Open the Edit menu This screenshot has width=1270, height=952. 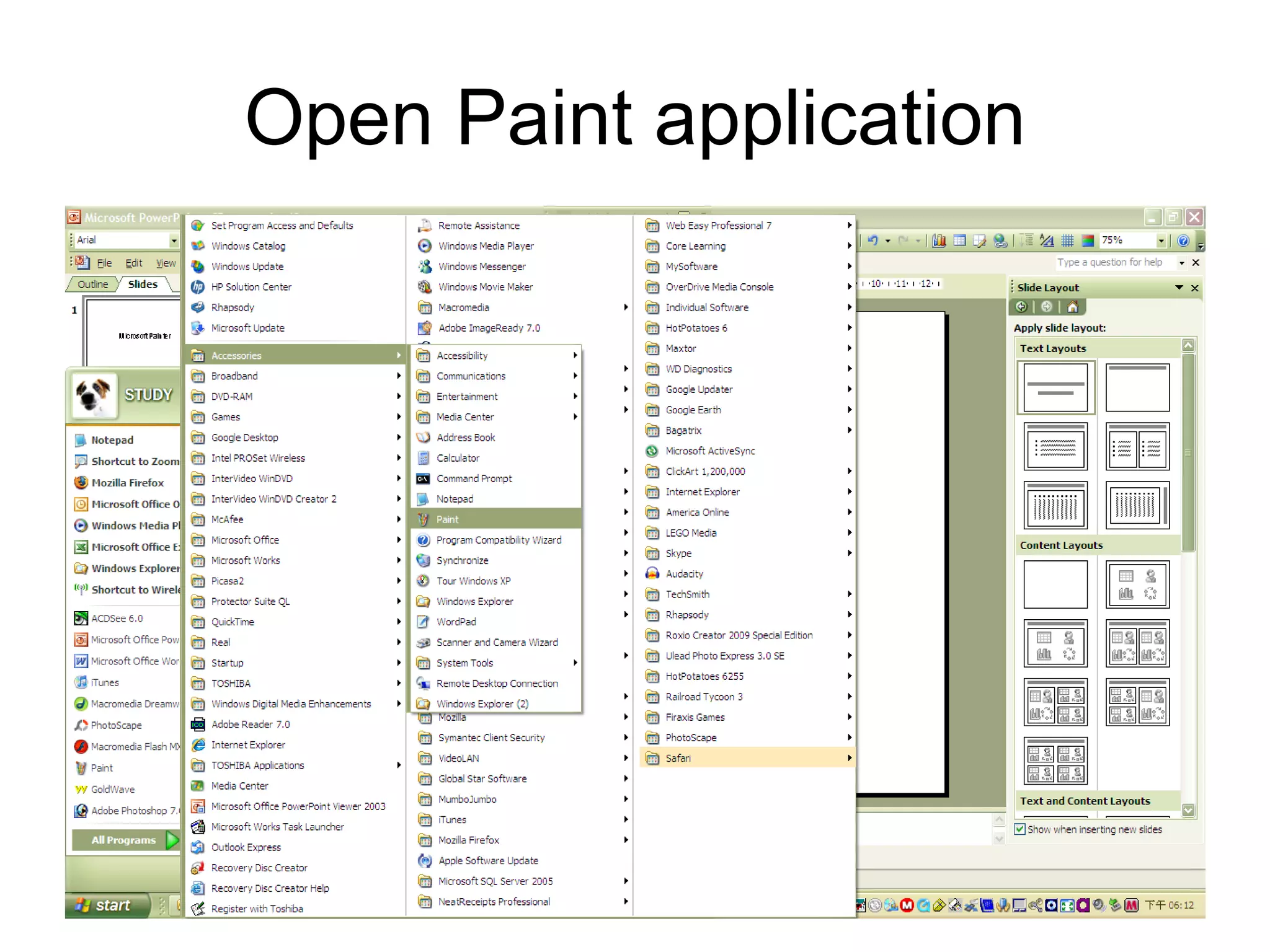coord(134,263)
